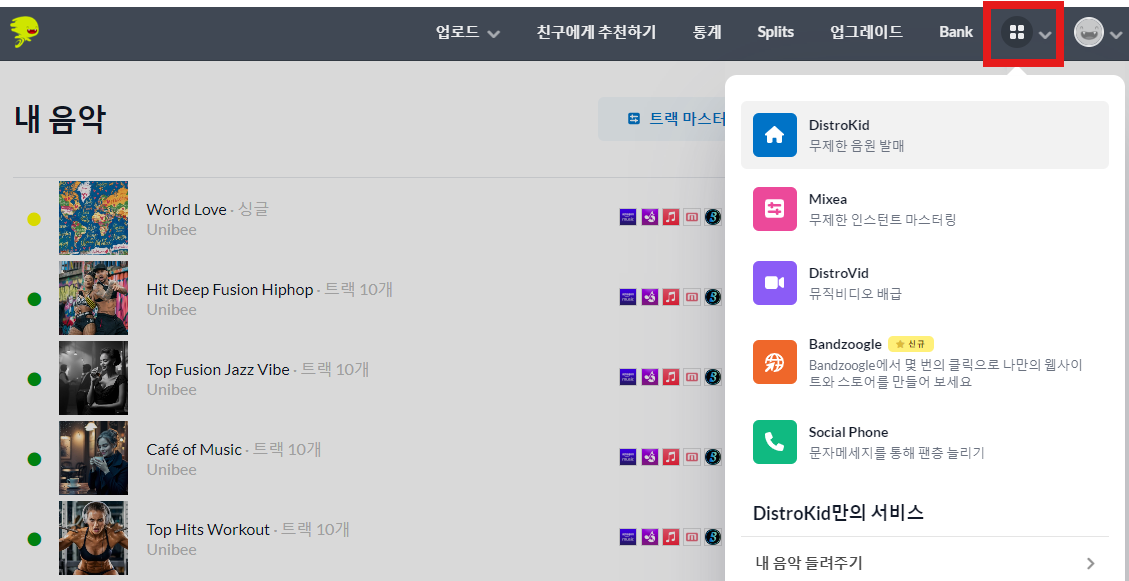Click Amazon Music icon for Top Hits Workout

click(628, 536)
